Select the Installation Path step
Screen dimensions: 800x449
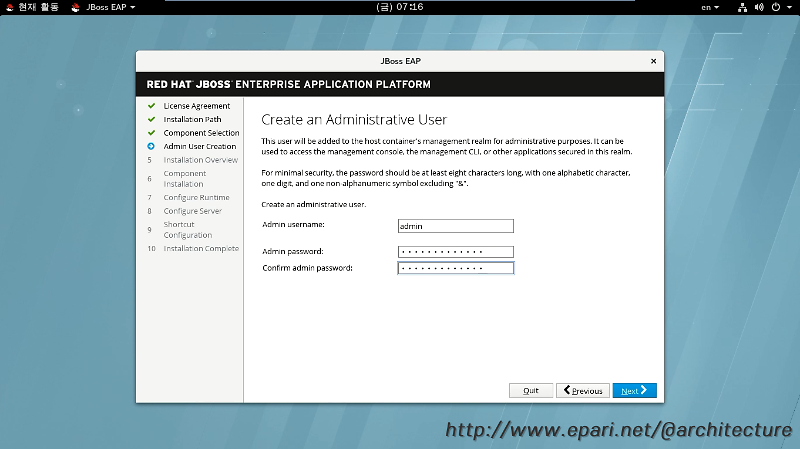[x=192, y=119]
